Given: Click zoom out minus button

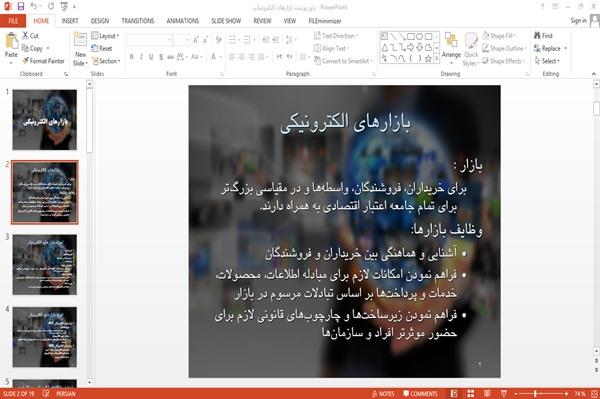Looking at the screenshot, I should point(516,394).
